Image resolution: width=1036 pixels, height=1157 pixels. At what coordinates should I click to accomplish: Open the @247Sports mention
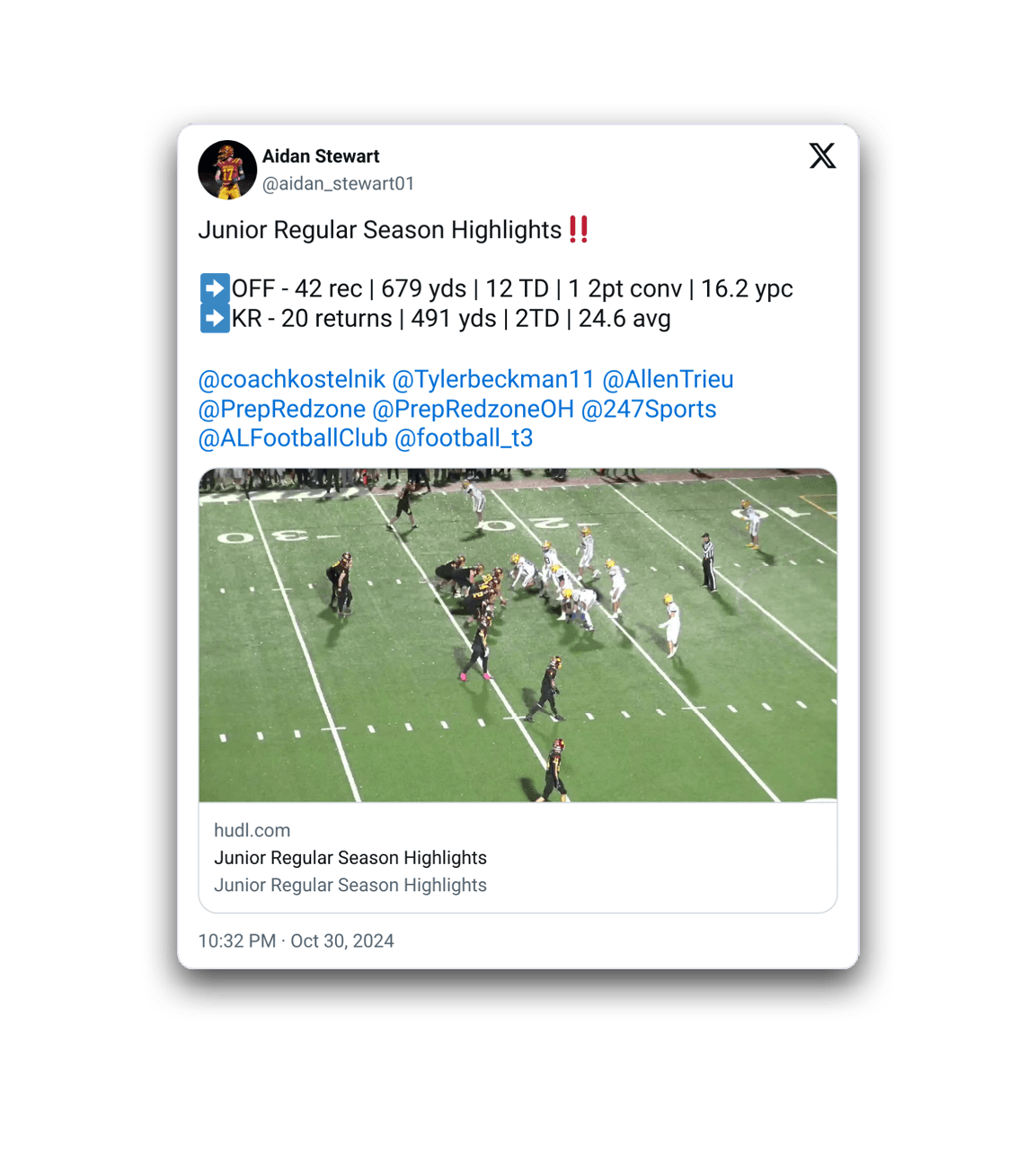click(649, 409)
